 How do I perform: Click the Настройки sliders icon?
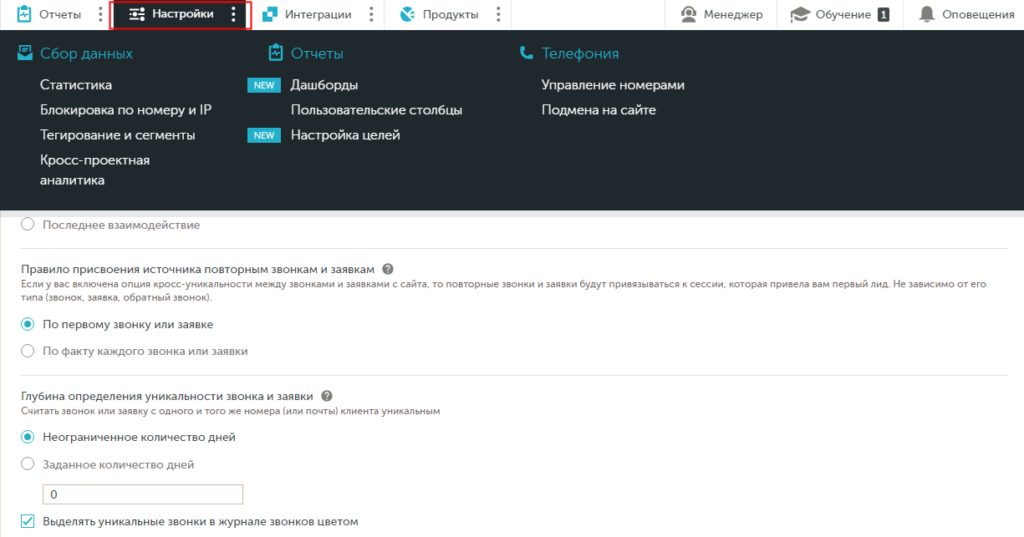(x=138, y=14)
